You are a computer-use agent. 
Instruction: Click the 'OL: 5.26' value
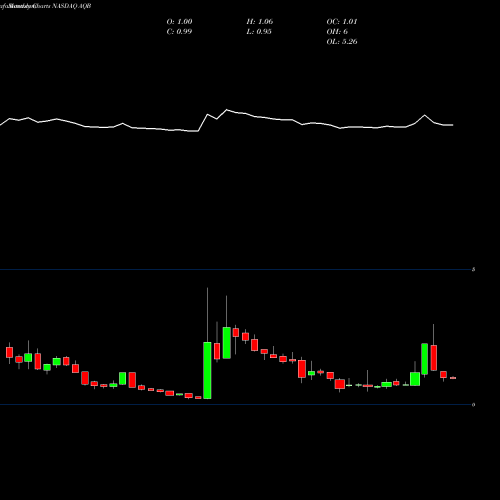(x=342, y=42)
